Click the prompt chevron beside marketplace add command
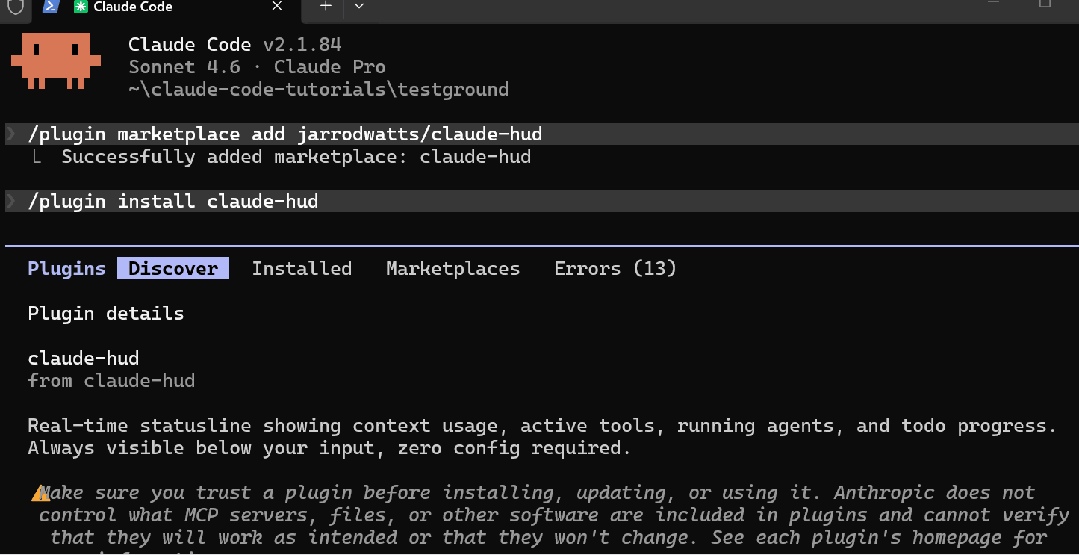This screenshot has width=1079, height=555. [x=11, y=134]
